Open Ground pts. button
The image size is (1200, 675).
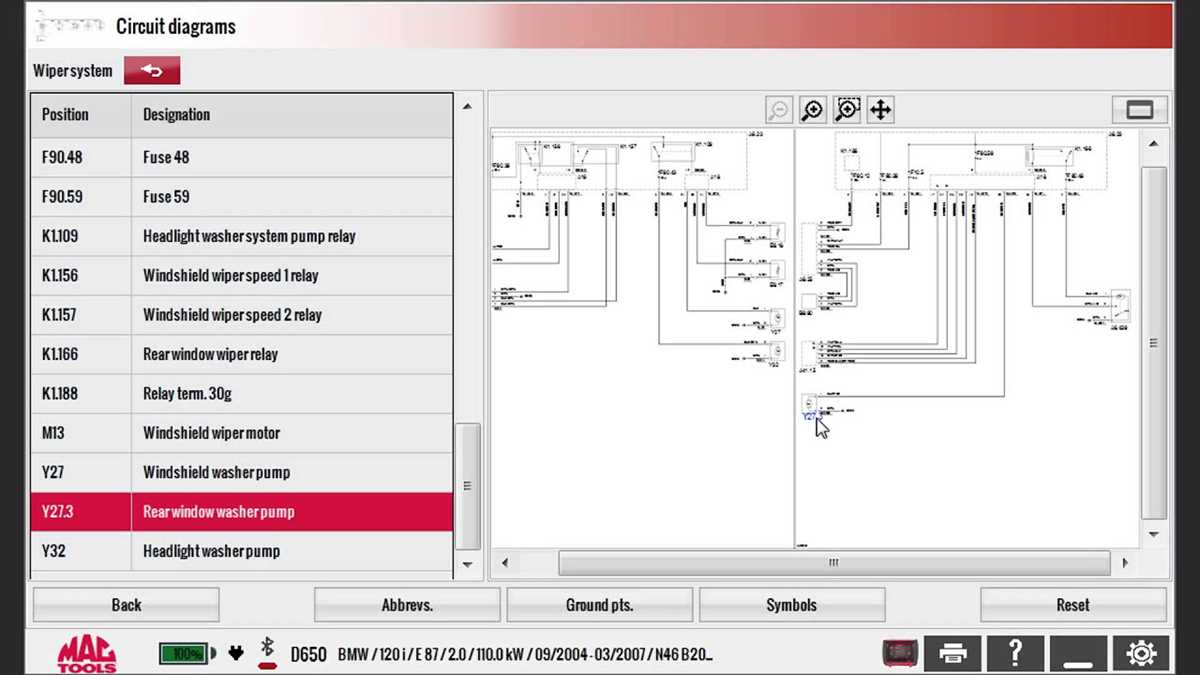[600, 605]
